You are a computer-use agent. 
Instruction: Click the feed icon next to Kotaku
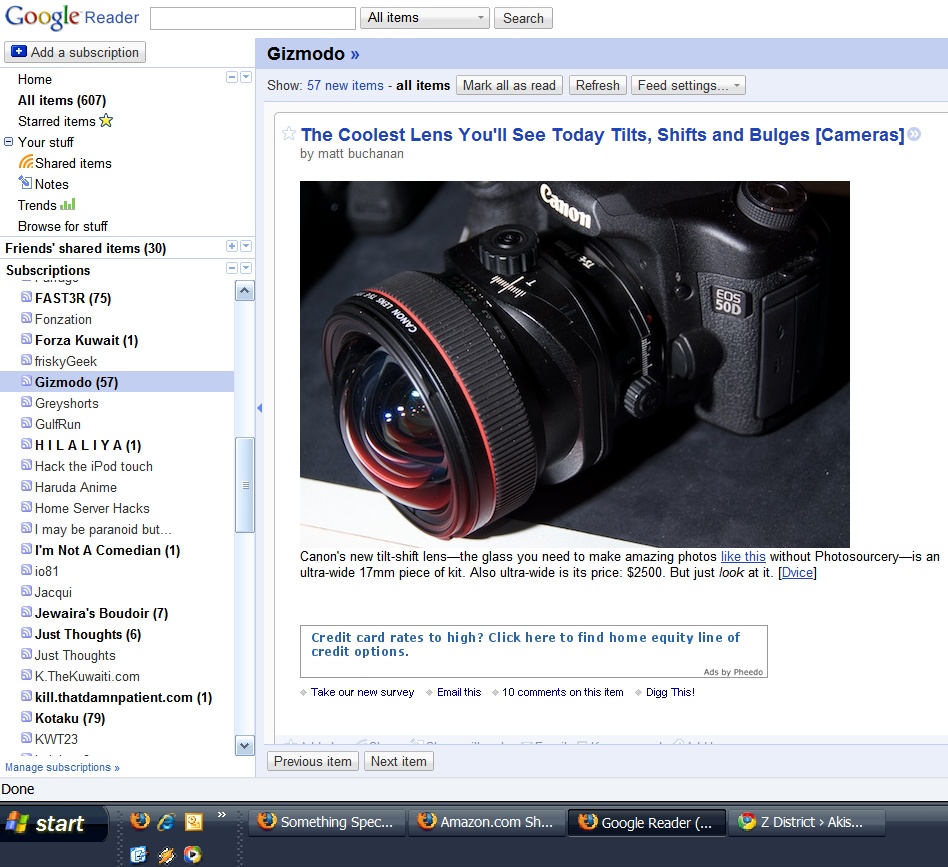click(26, 718)
